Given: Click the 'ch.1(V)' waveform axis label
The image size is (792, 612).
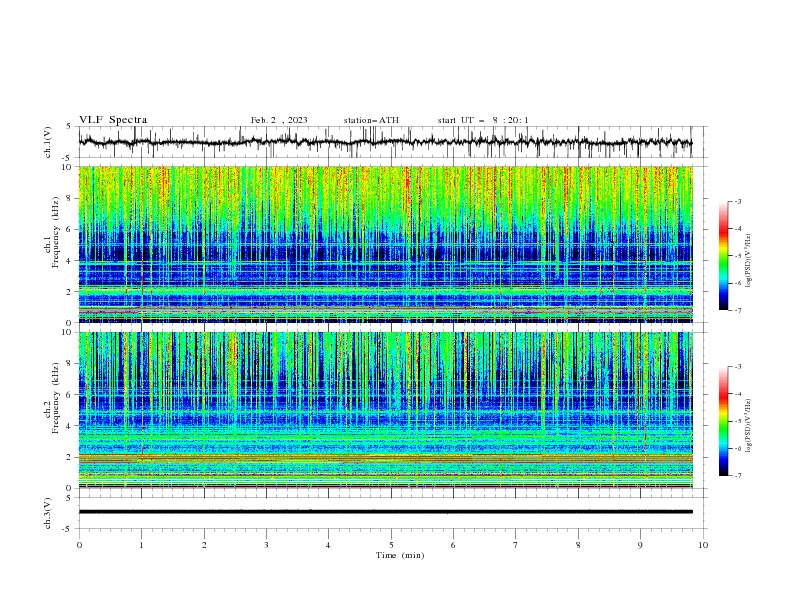Looking at the screenshot, I should (48, 142).
